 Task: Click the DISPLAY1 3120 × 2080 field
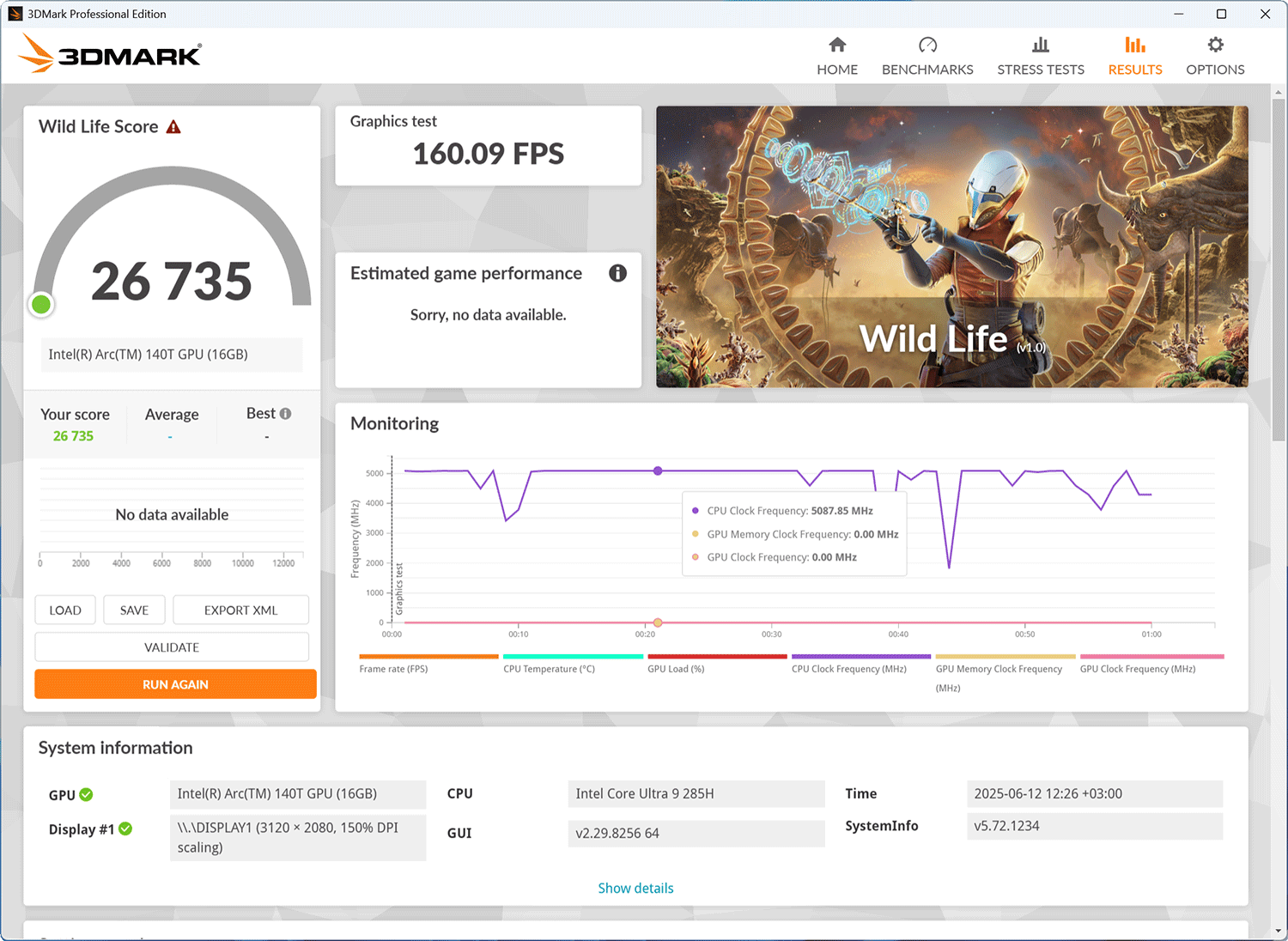pos(298,837)
